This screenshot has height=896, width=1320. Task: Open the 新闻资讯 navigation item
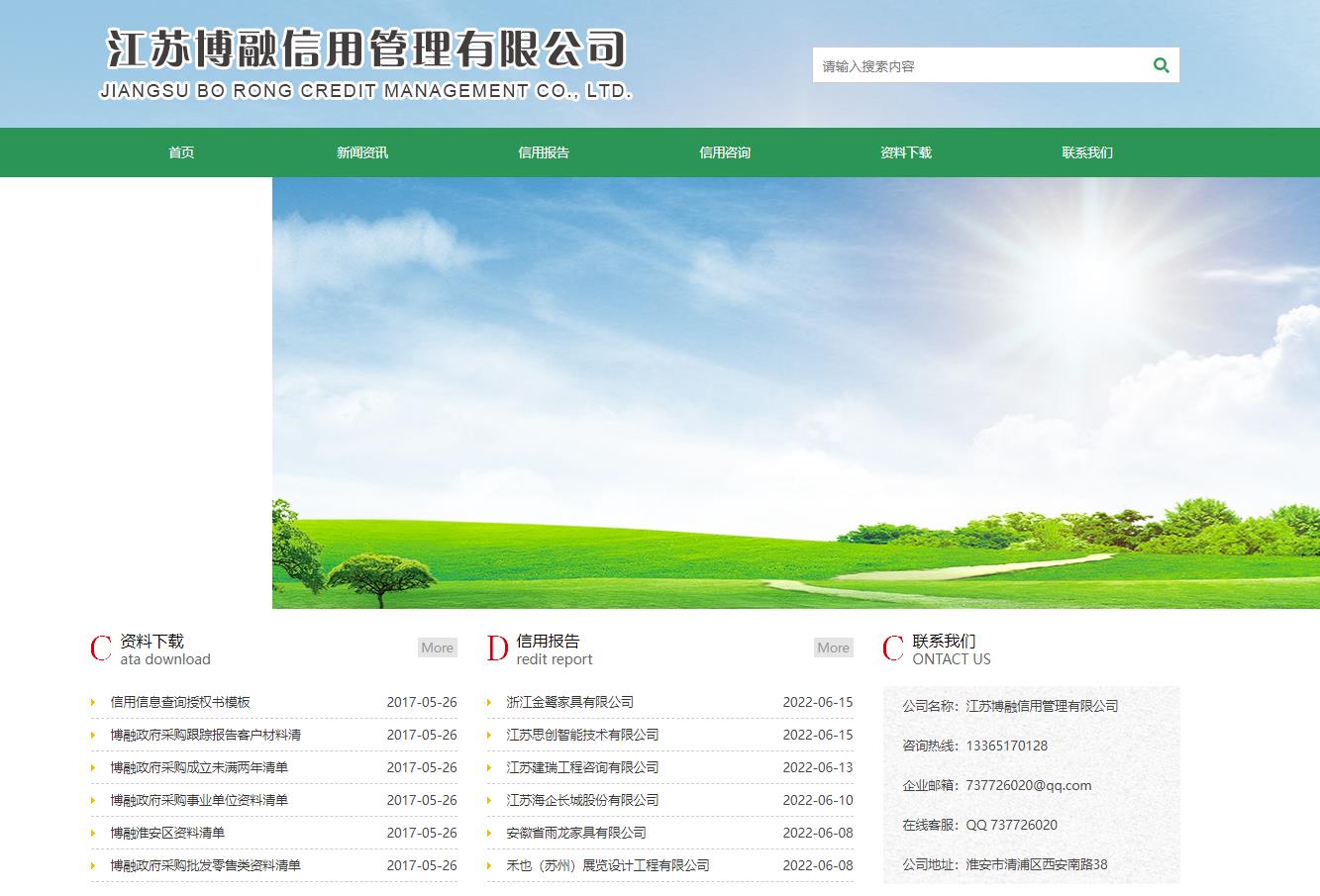(362, 152)
